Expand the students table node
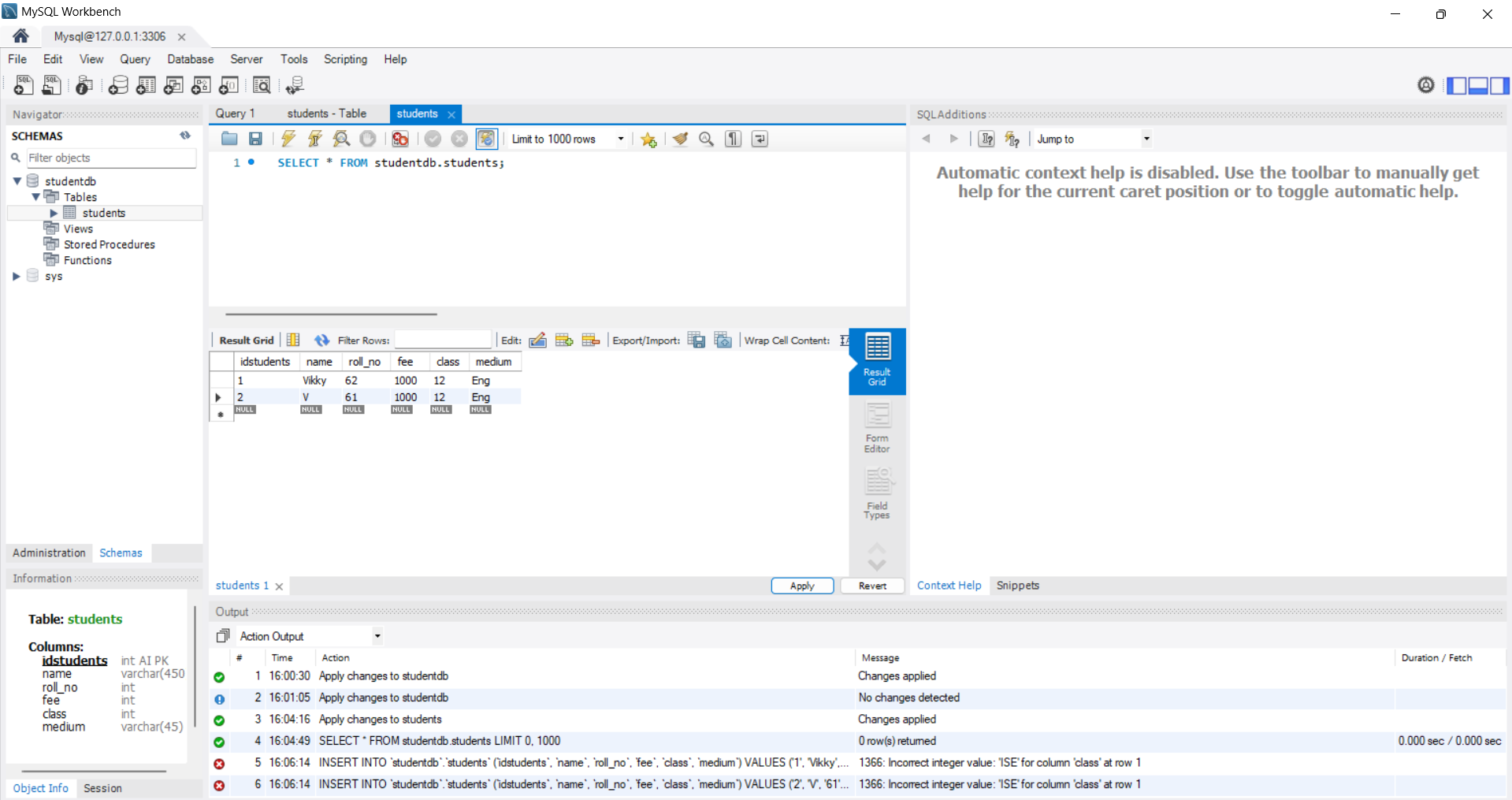 coord(54,213)
